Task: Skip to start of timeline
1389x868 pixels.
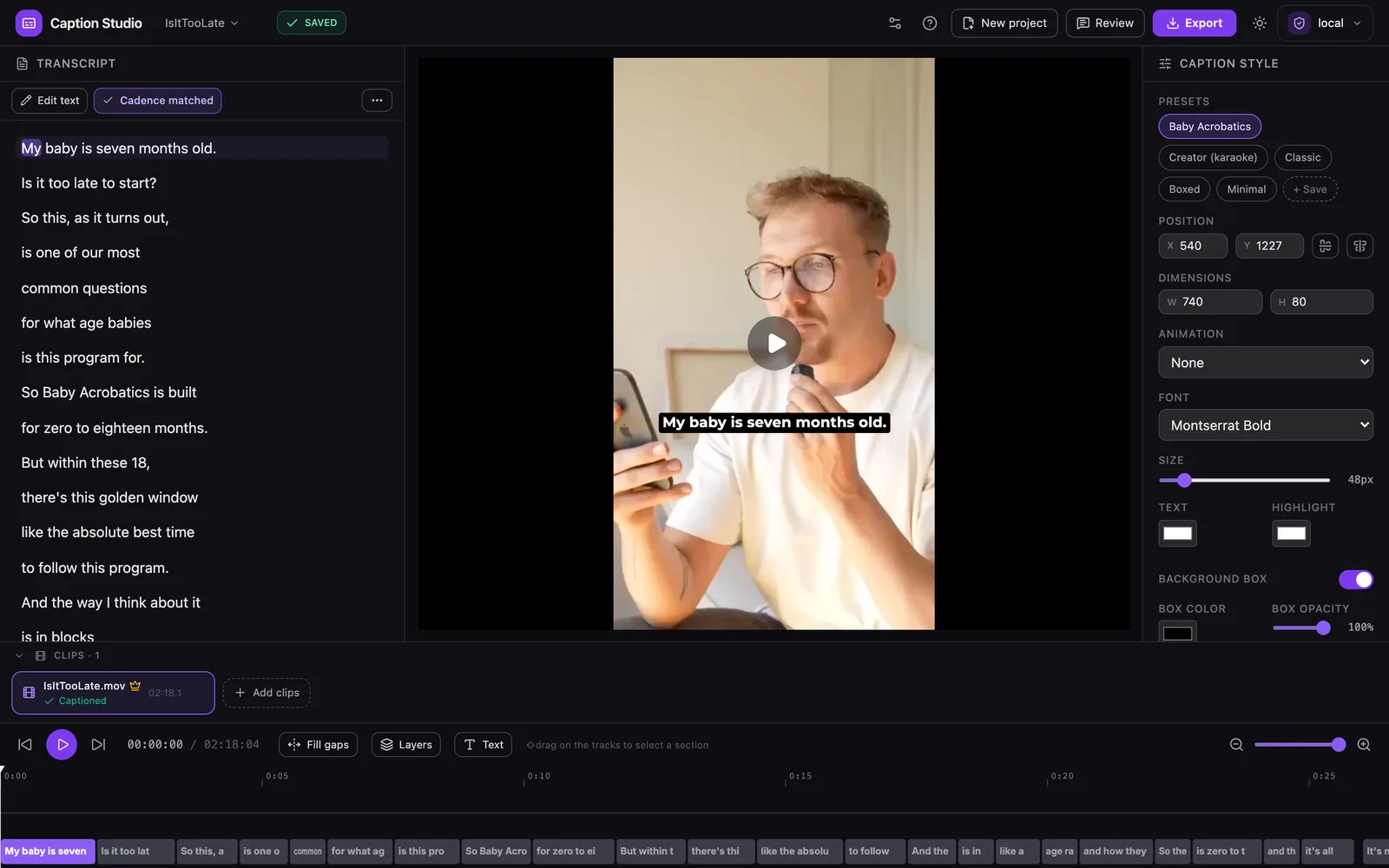Action: pos(25,745)
